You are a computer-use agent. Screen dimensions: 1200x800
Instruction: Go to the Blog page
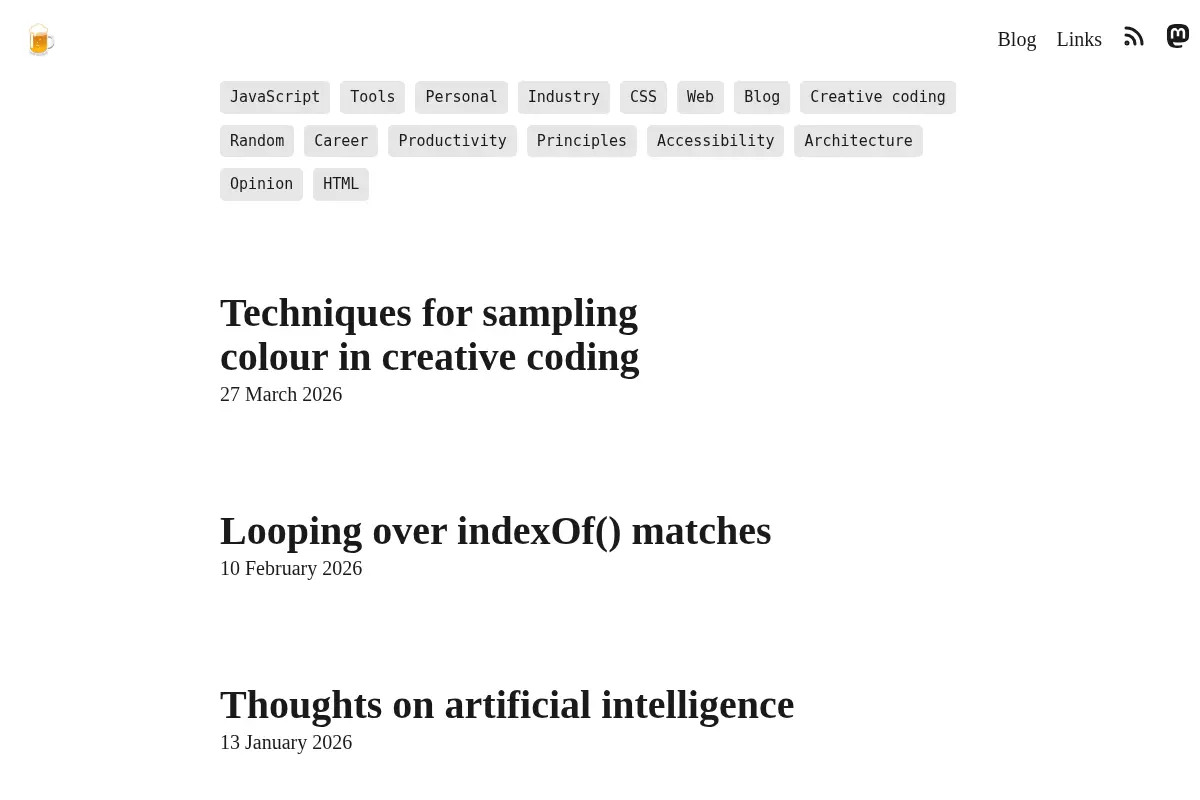point(1017,39)
